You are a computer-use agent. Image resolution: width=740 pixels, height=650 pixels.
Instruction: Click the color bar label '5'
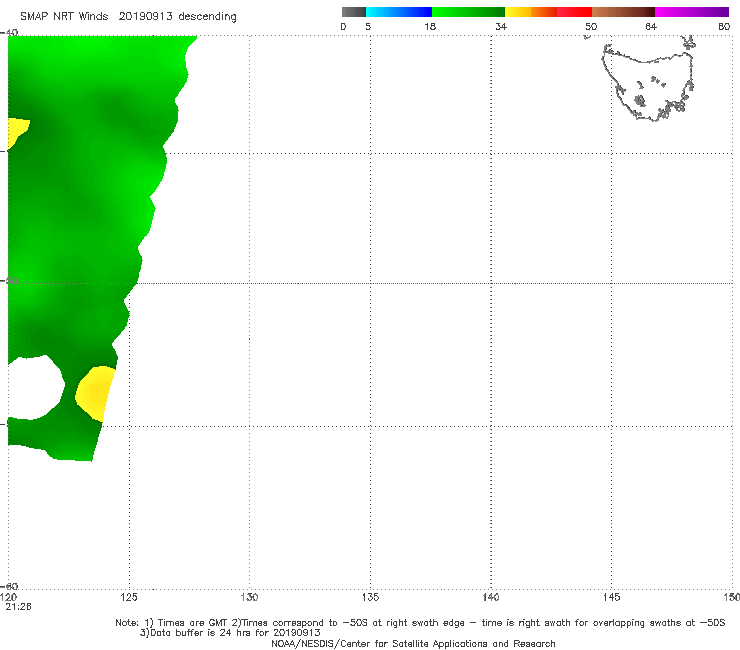[x=368, y=26]
